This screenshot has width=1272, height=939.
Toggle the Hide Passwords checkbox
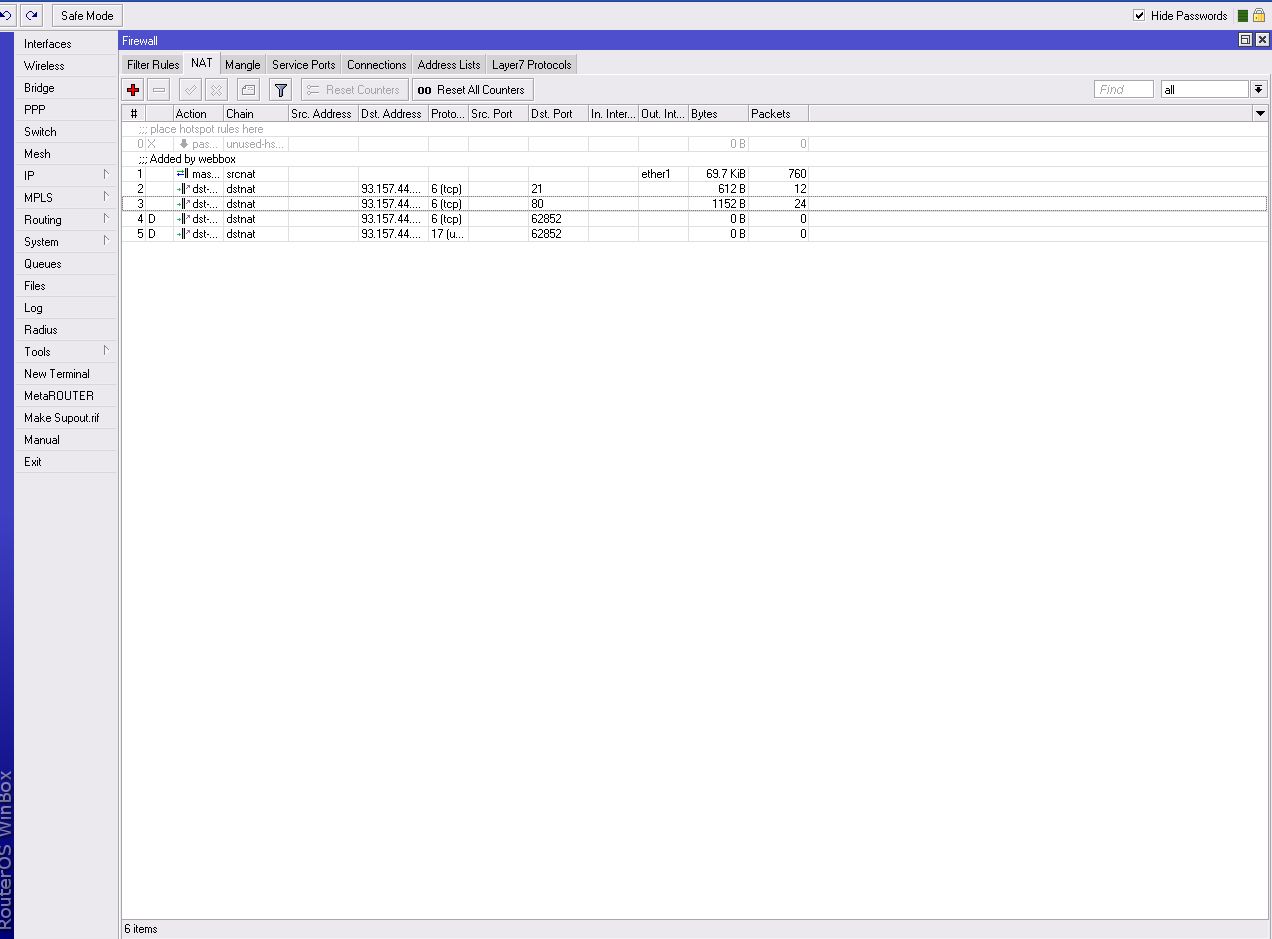[x=1139, y=15]
